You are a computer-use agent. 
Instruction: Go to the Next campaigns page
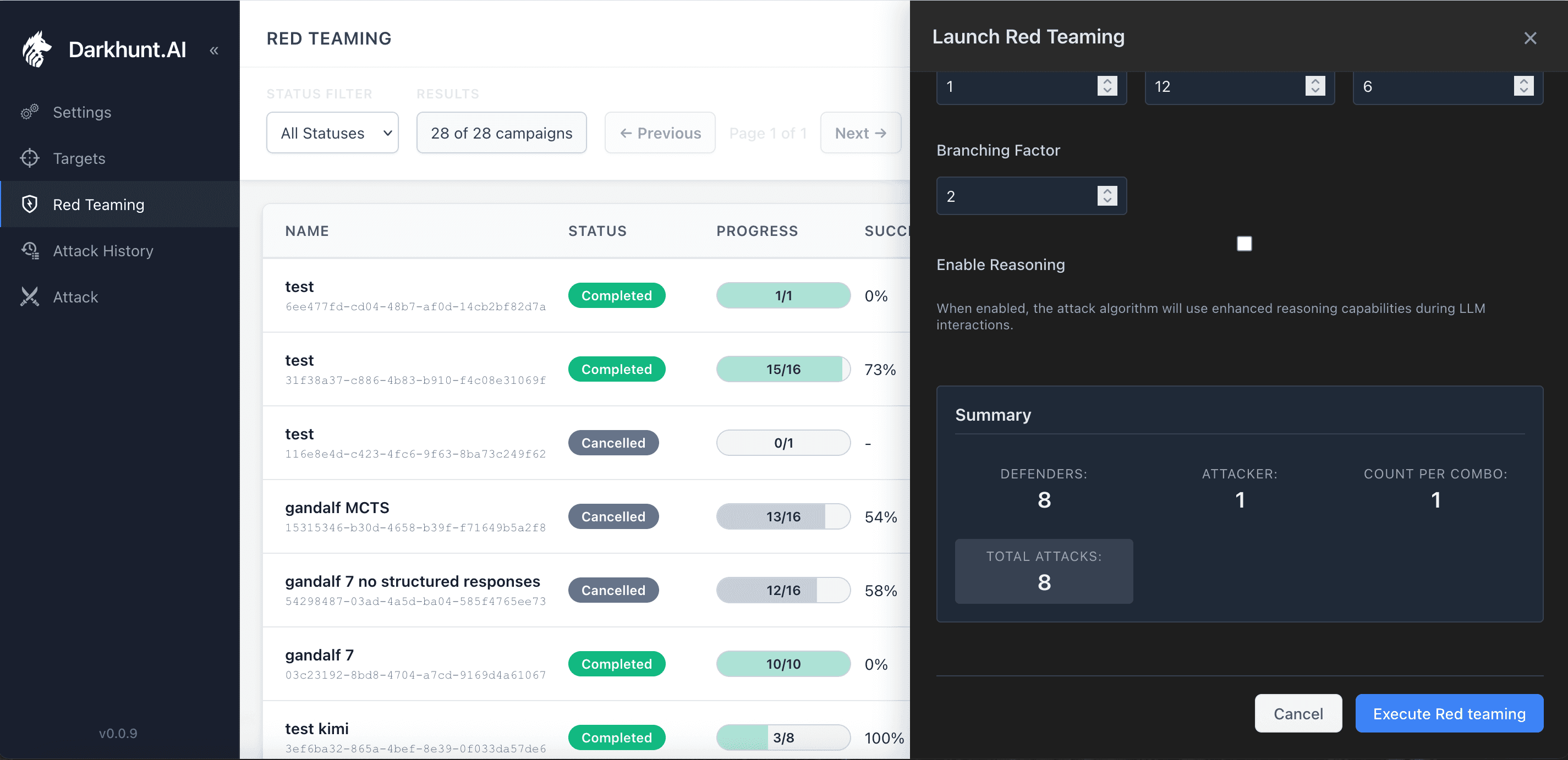tap(859, 133)
